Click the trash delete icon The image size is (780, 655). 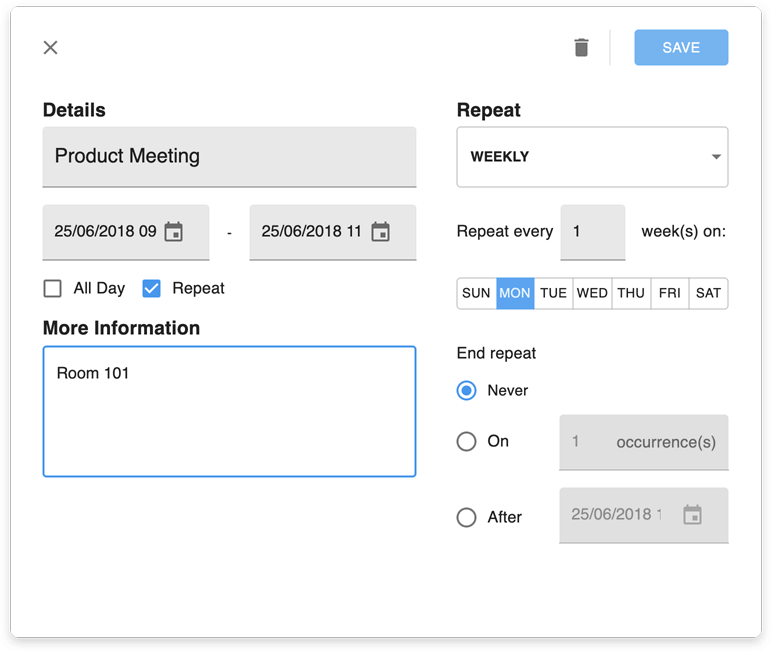[x=581, y=48]
